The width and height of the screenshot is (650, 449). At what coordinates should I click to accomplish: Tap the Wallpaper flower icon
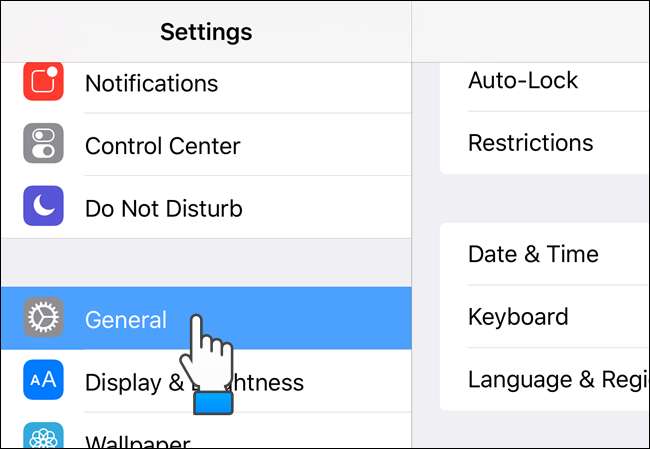(43, 438)
